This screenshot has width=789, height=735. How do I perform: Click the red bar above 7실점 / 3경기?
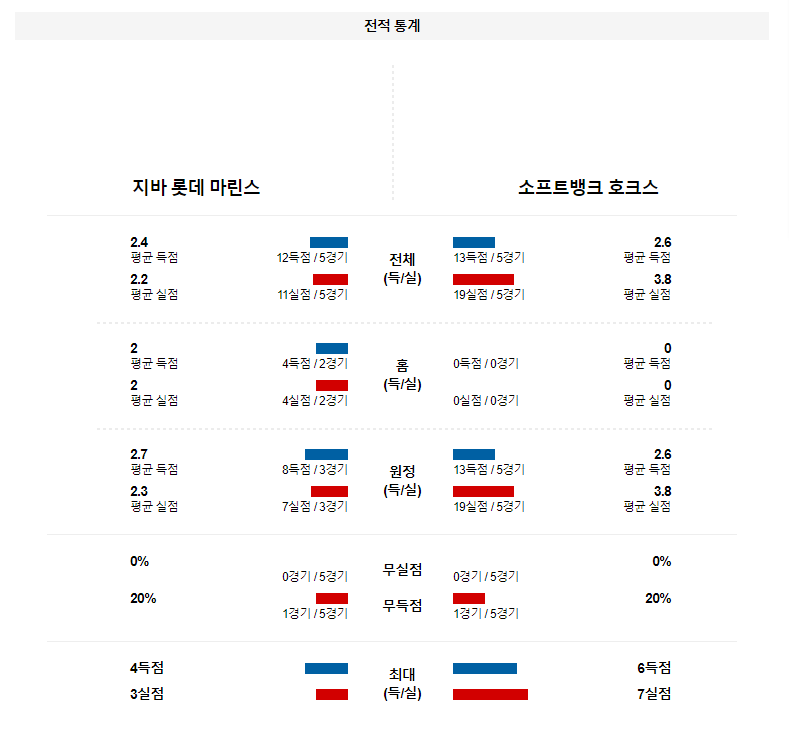[329, 491]
